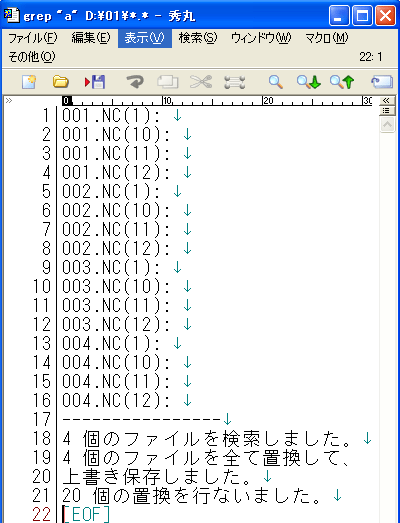
Task: Open a file with the folder icon
Action: pyautogui.click(x=61, y=82)
